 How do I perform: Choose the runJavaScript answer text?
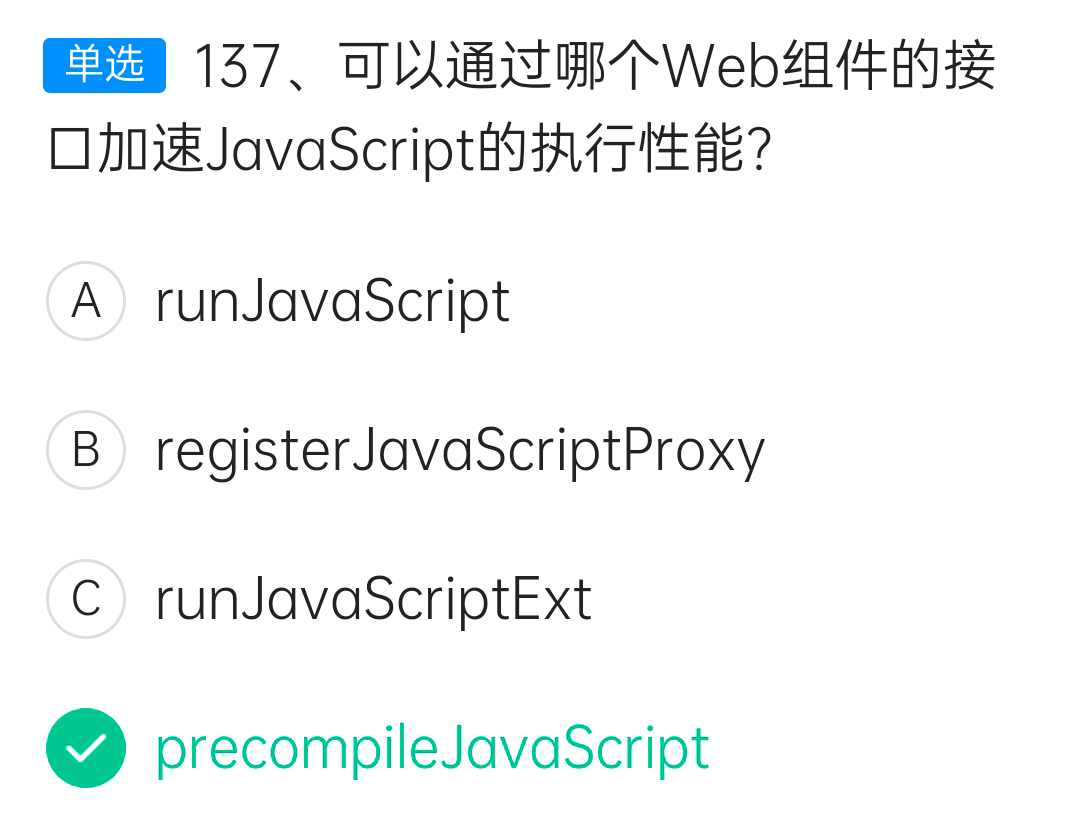click(333, 302)
